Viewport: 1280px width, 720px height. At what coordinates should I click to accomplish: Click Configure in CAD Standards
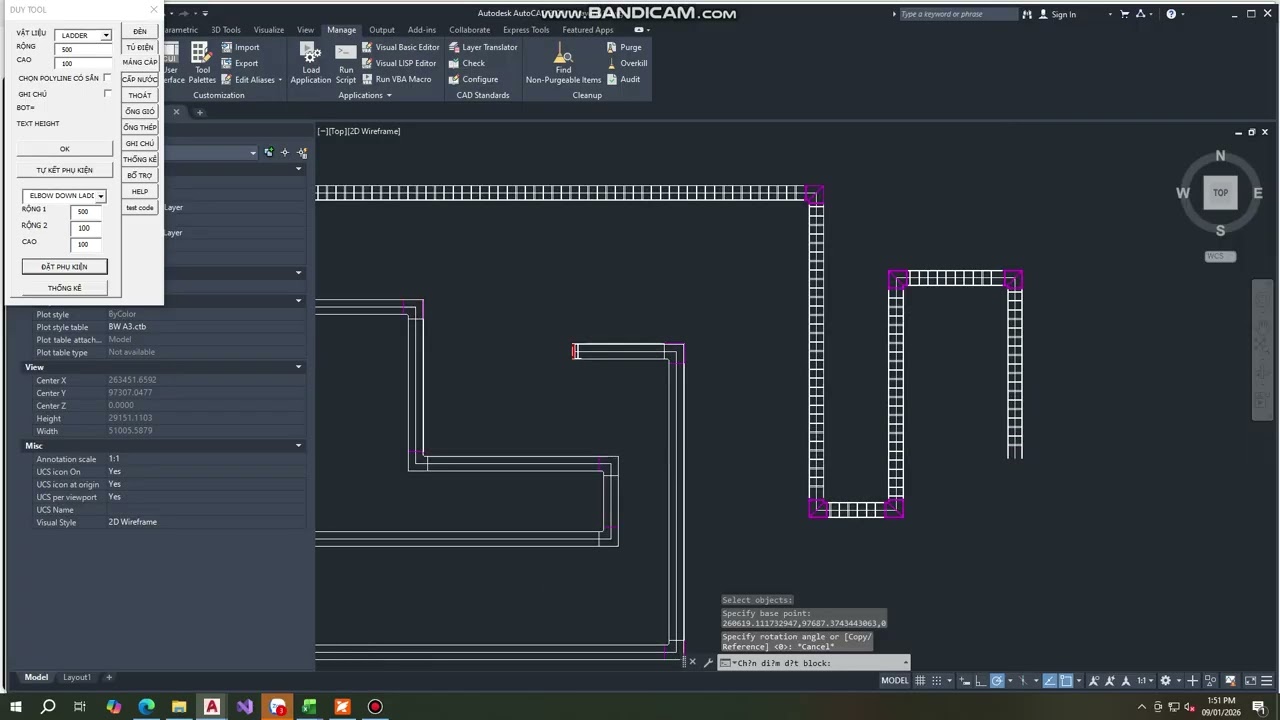473,79
